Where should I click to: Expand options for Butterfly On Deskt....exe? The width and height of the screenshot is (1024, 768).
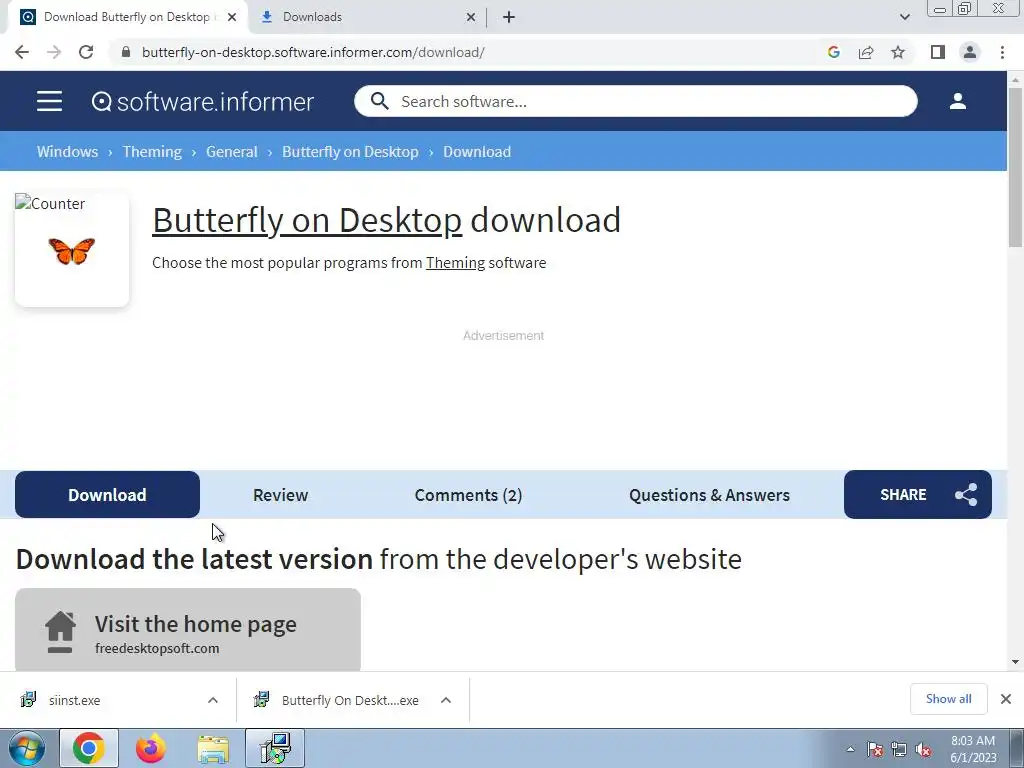pos(446,700)
